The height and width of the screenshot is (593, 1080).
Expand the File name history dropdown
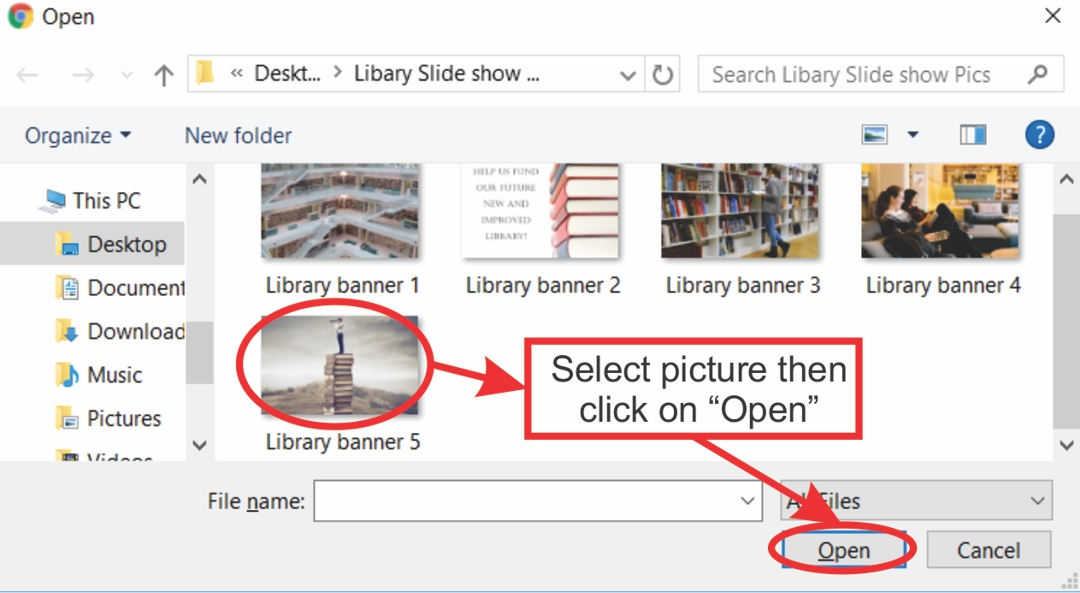(747, 501)
